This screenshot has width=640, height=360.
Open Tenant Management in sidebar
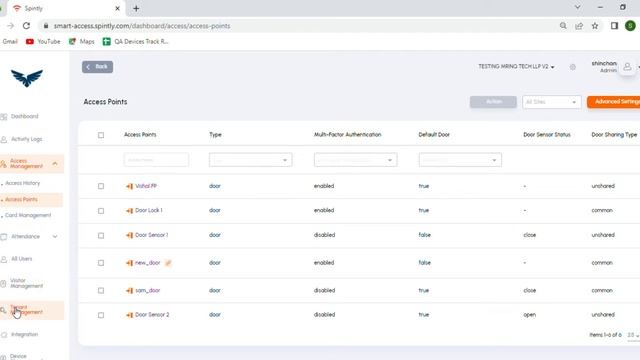point(27,310)
